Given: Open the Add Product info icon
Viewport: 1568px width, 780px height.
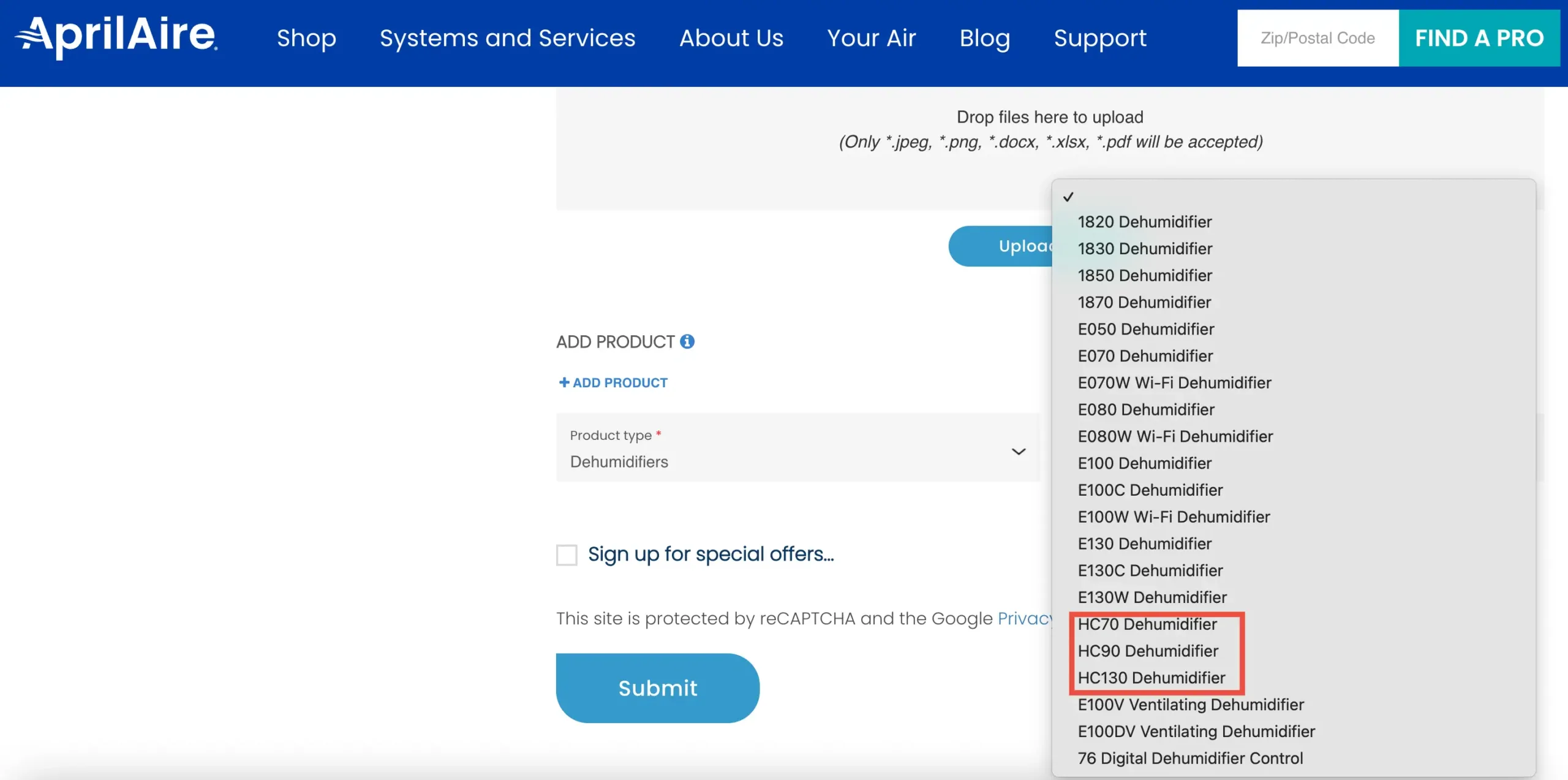Looking at the screenshot, I should point(687,341).
